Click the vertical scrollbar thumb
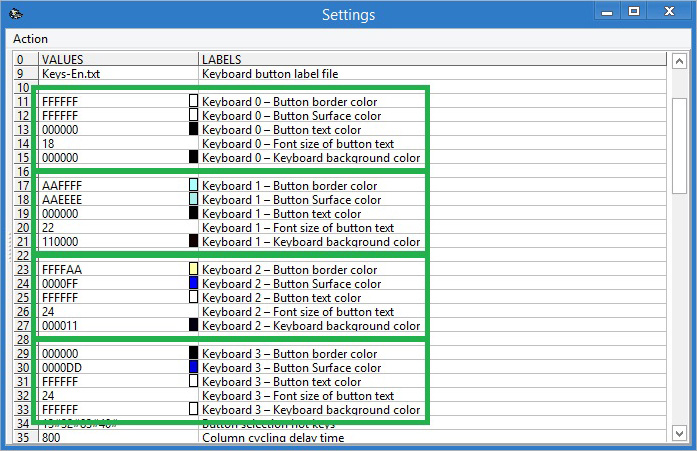The height and width of the screenshot is (451, 697). click(679, 146)
